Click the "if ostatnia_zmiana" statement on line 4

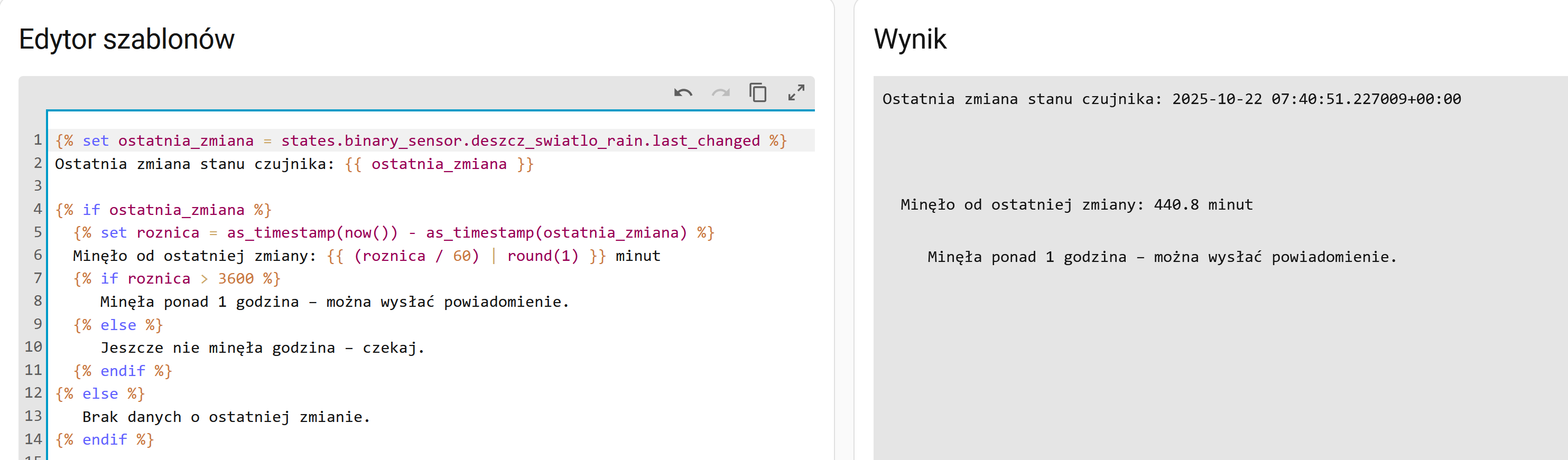[x=163, y=210]
